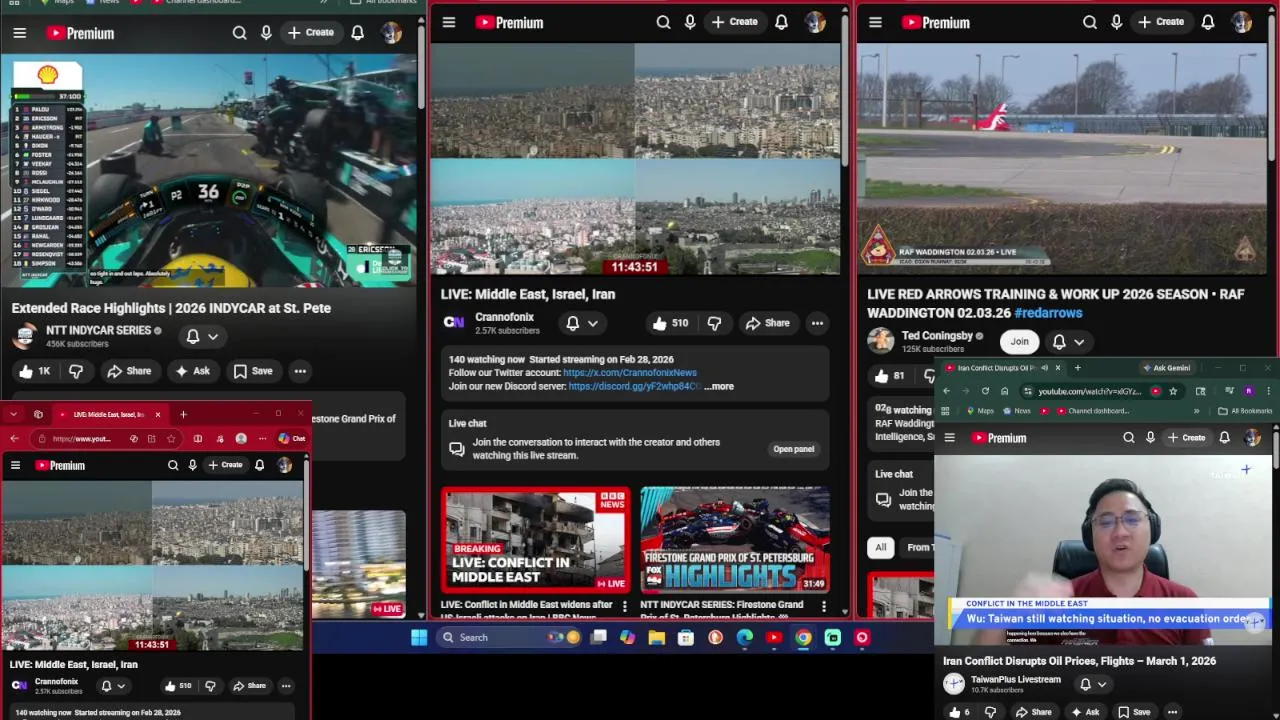Save the TaiwanPlus Iran Conflict video

point(1134,712)
